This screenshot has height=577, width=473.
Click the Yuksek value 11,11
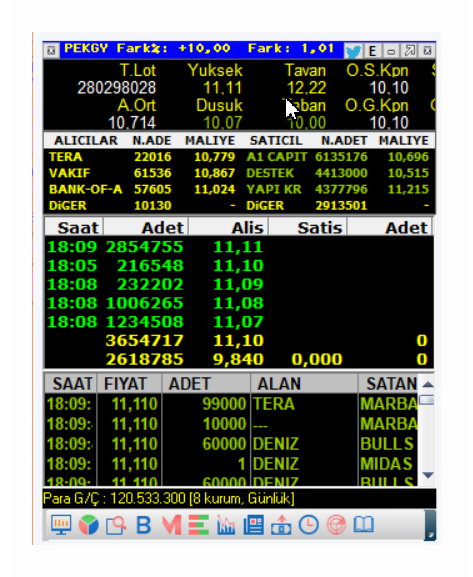[x=223, y=88]
